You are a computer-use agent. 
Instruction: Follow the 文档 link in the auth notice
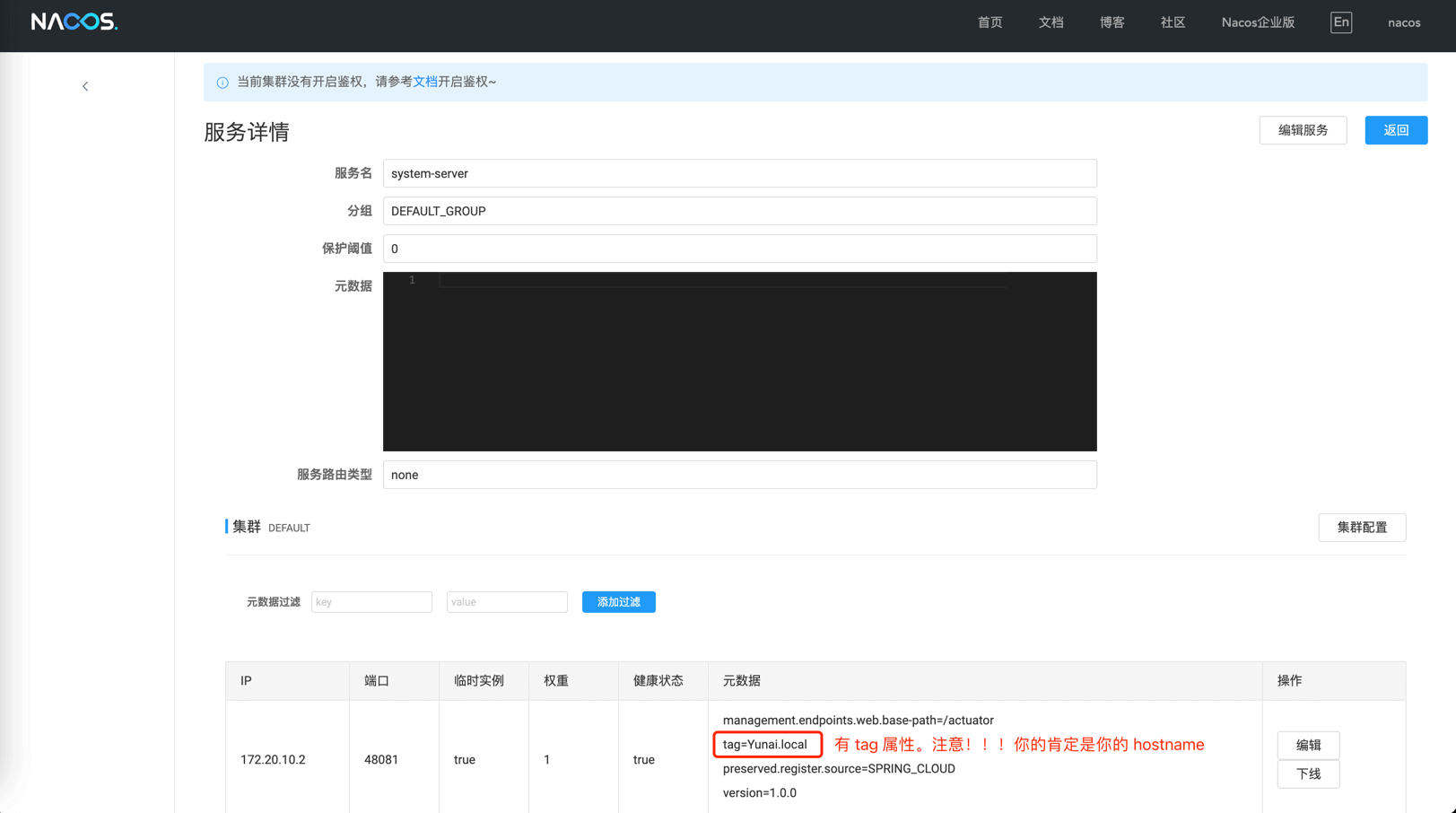[424, 82]
